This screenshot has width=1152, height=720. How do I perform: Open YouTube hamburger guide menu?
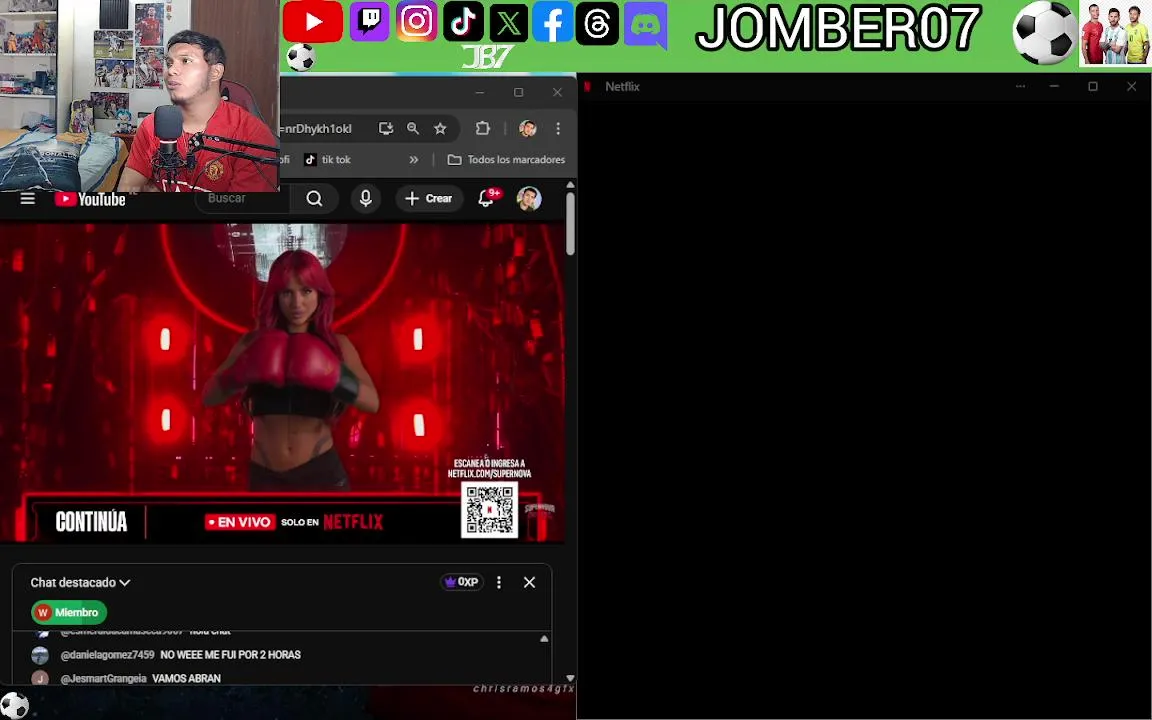tap(28, 198)
